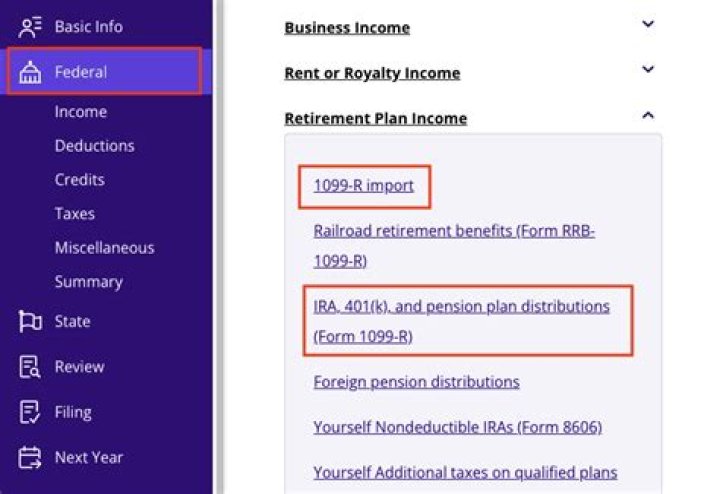This screenshot has width=720, height=494.
Task: Select Credits under Federal
Action: pyautogui.click(x=80, y=180)
